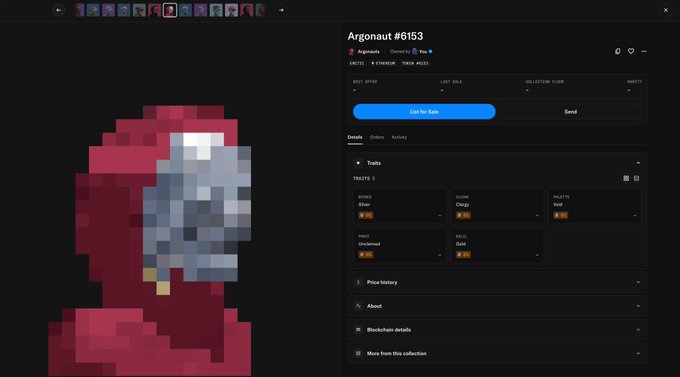Open the Relic Gold trait card
This screenshot has width=680, height=377.
click(x=497, y=246)
